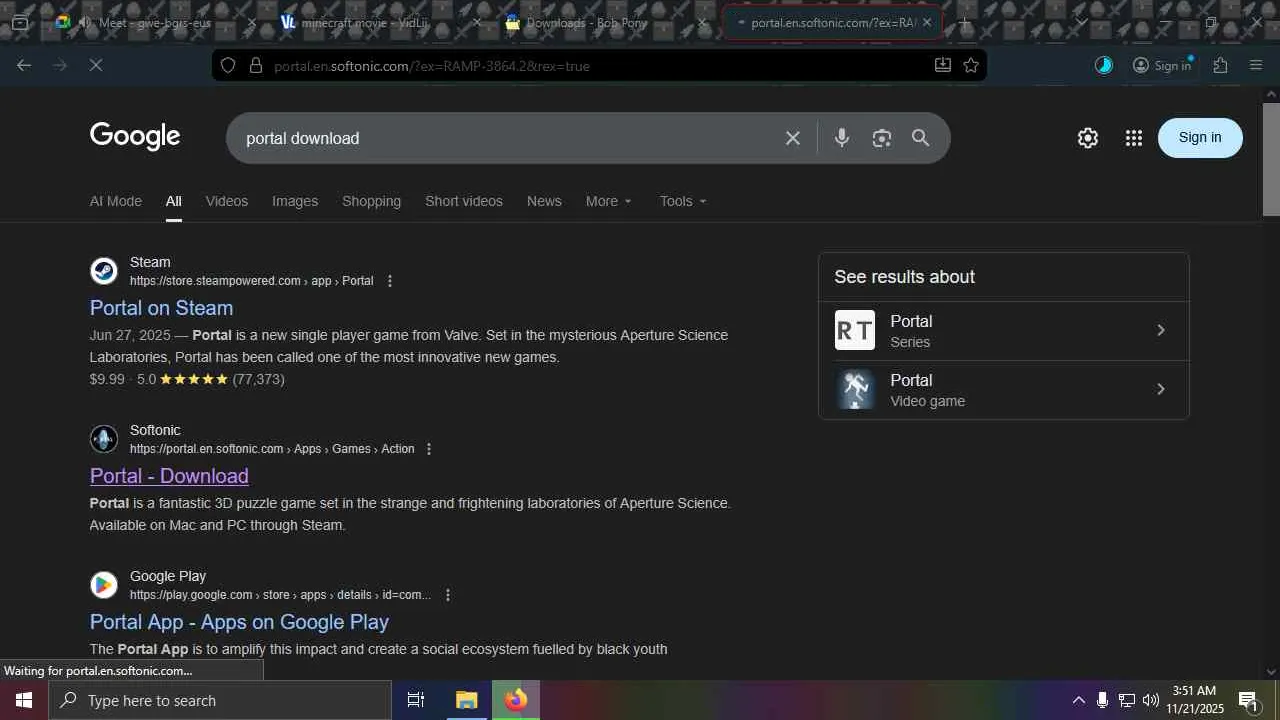Select the Short videos search tab
This screenshot has width=1280, height=720.
pos(464,201)
